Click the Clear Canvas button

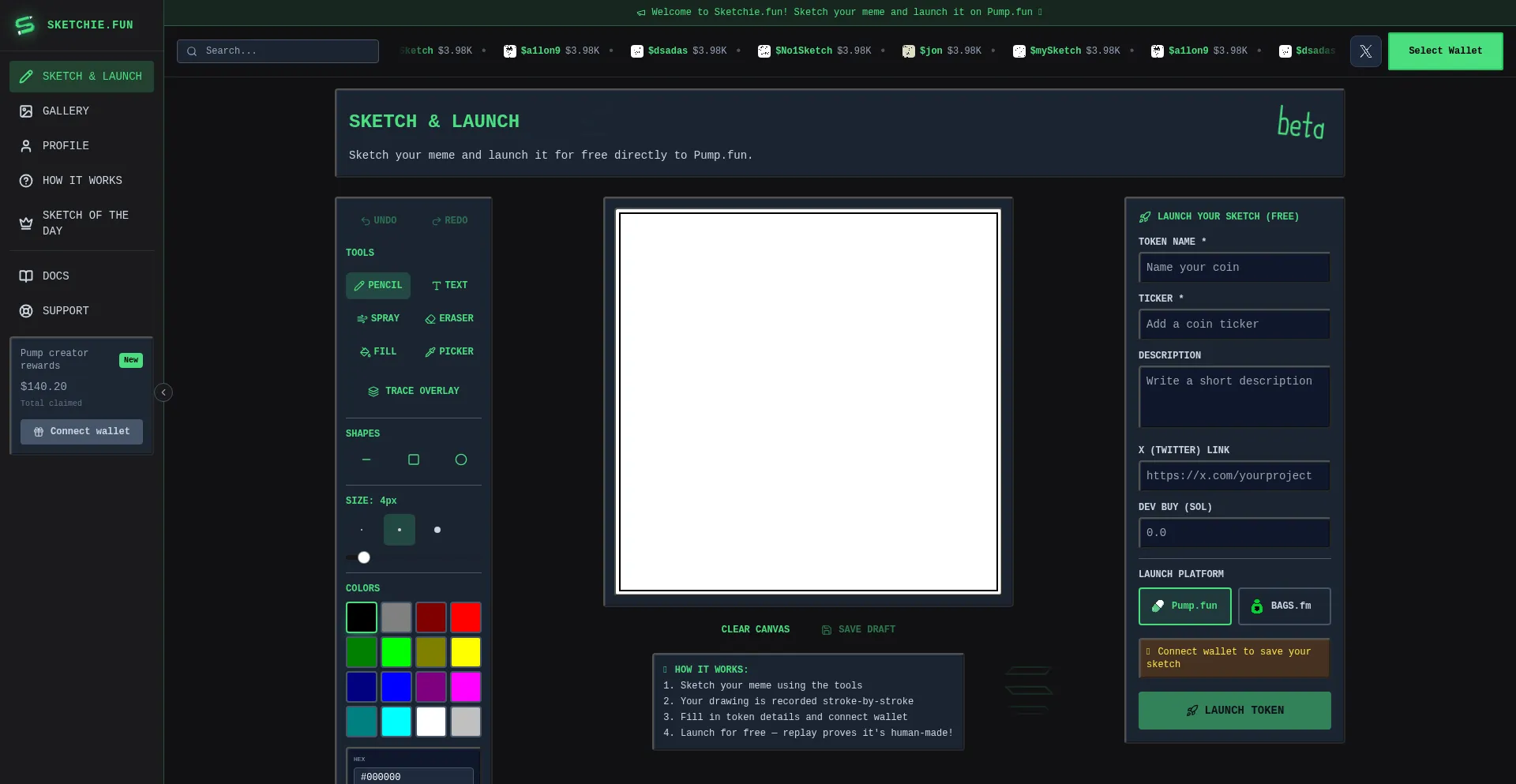[x=755, y=629]
